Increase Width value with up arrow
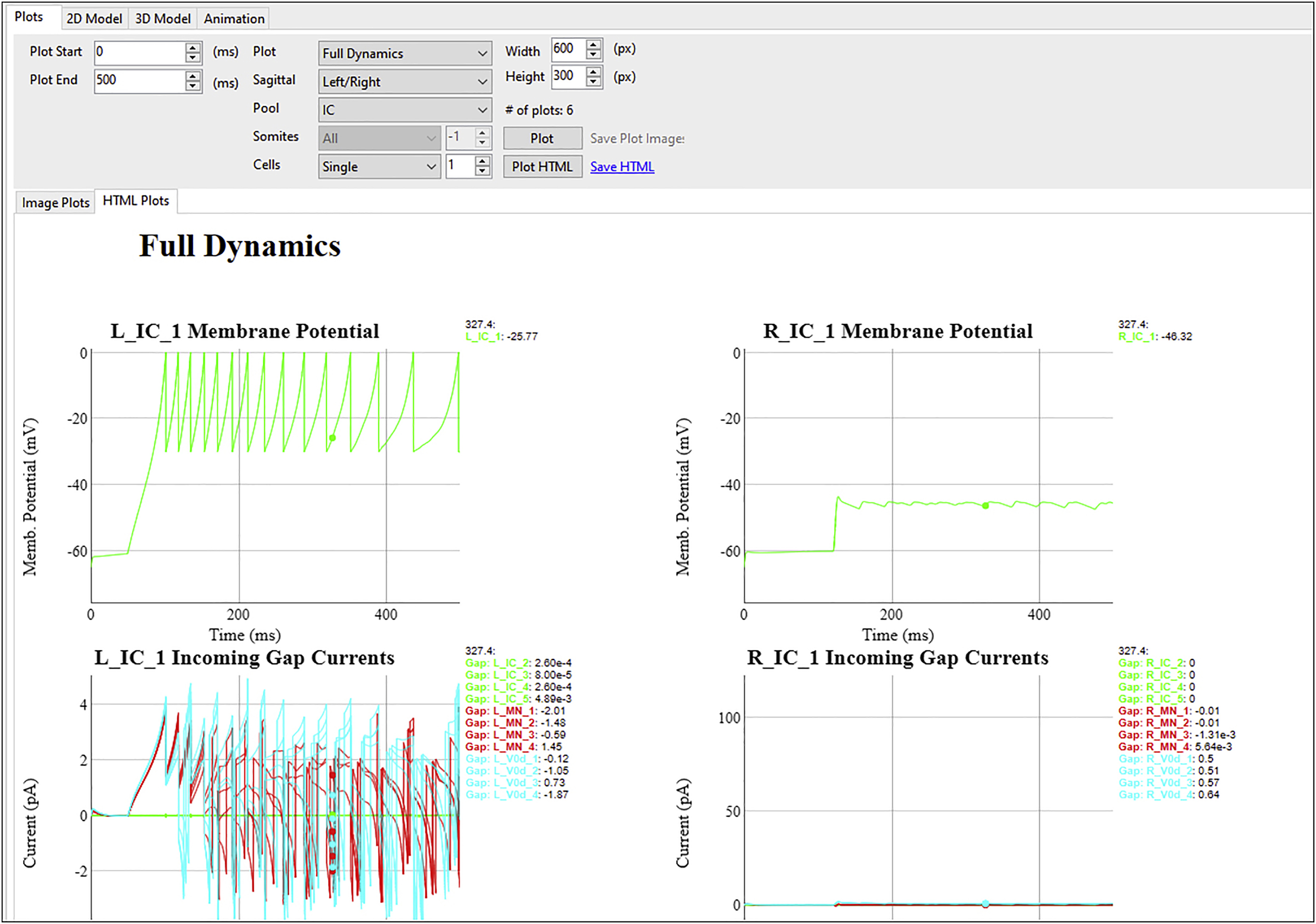Image resolution: width=1316 pixels, height=924 pixels. [594, 45]
